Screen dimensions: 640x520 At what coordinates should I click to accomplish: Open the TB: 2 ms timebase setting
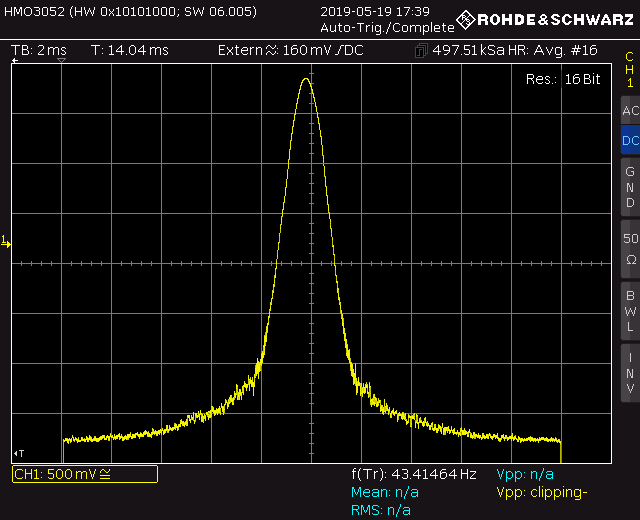click(39, 51)
